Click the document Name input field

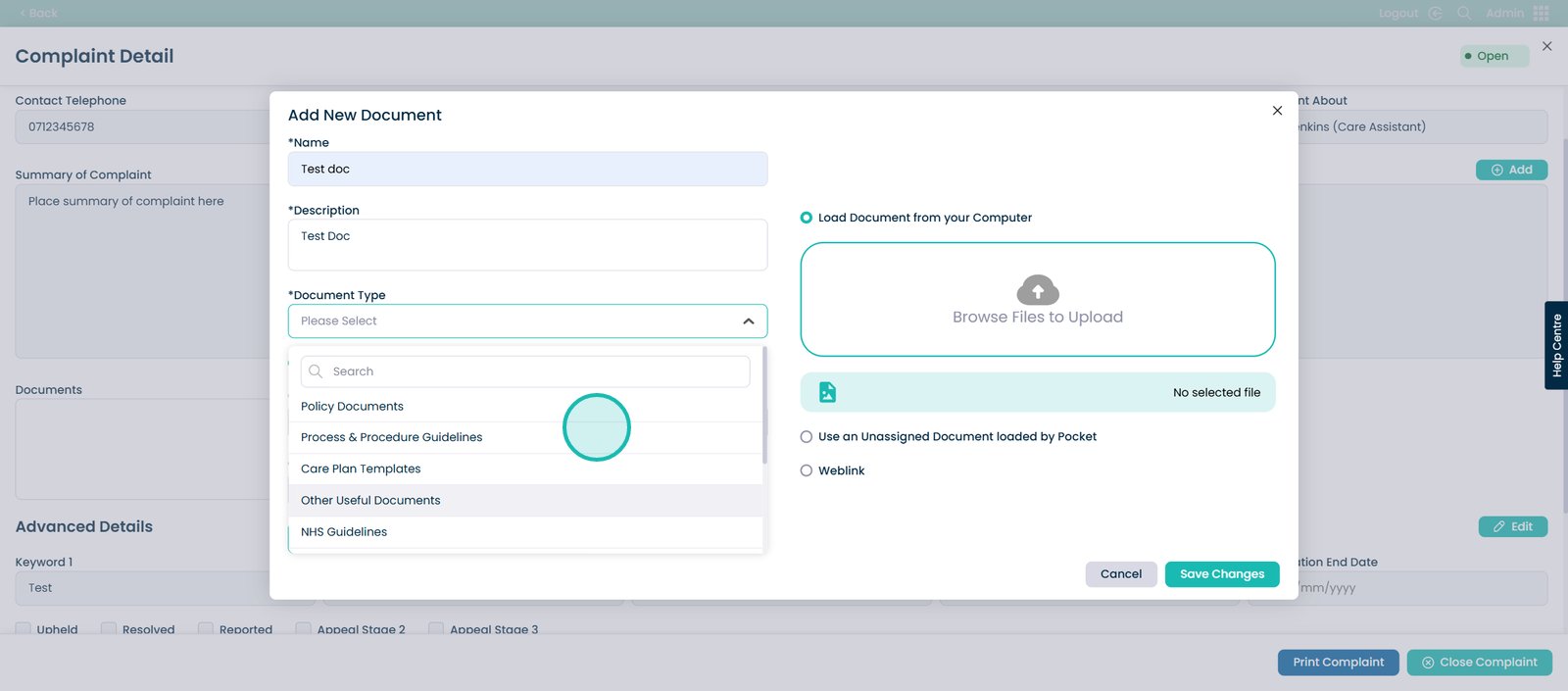pos(527,170)
